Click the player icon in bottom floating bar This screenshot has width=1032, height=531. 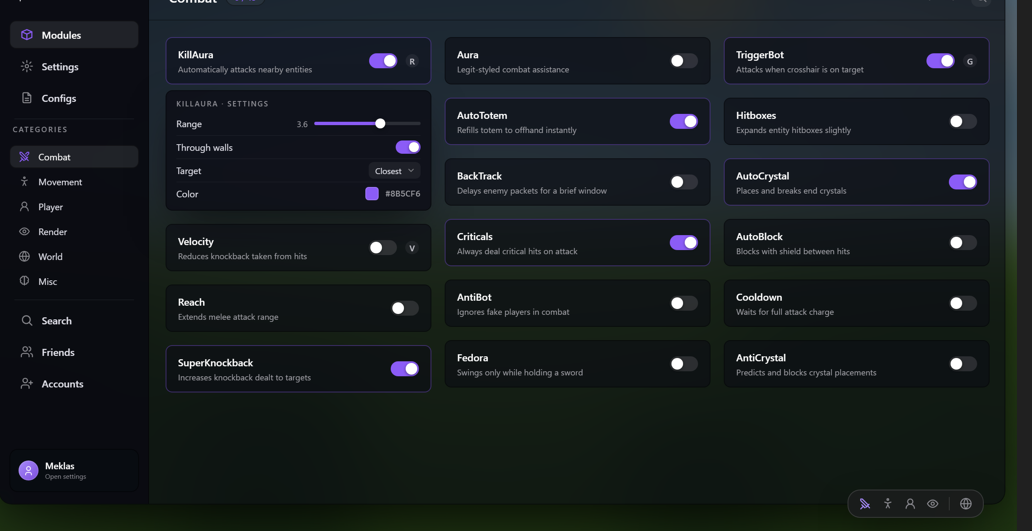(x=910, y=504)
